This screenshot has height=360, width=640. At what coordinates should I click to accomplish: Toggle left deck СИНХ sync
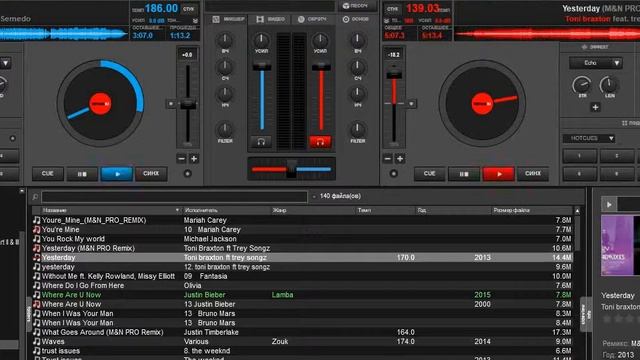tap(151, 174)
